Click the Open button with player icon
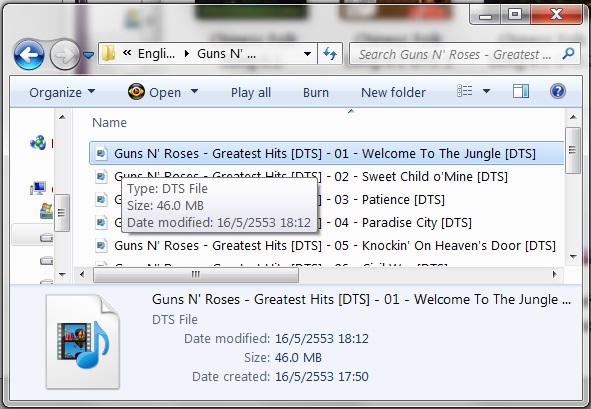591x409 pixels. coord(155,92)
